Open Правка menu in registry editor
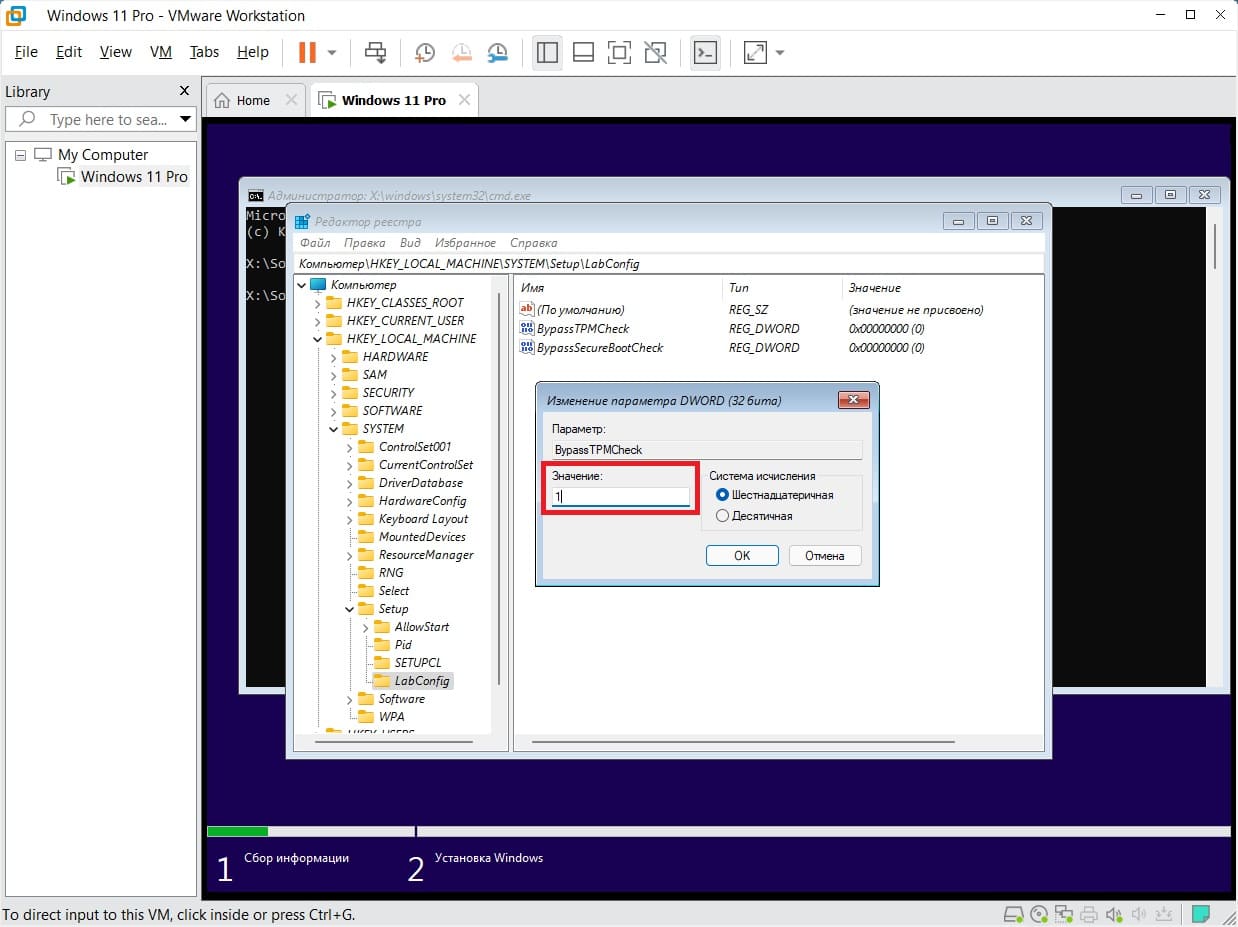The image size is (1238, 927). tap(365, 243)
